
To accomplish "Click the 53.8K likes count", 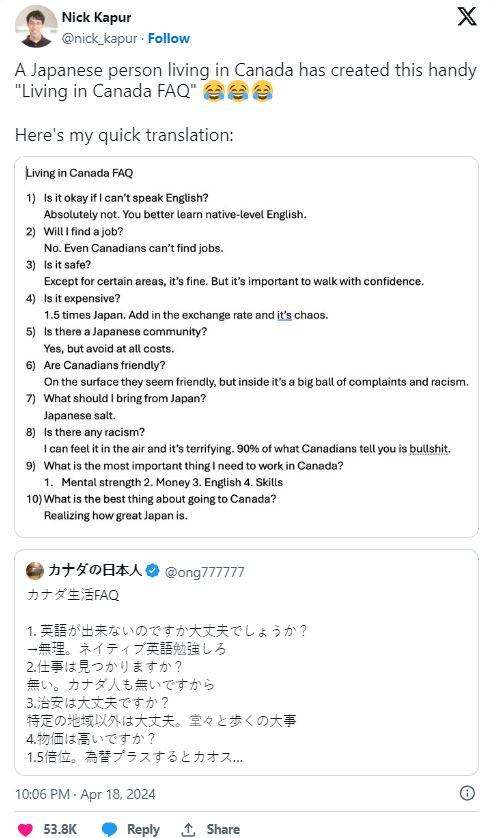I will click(60, 829).
